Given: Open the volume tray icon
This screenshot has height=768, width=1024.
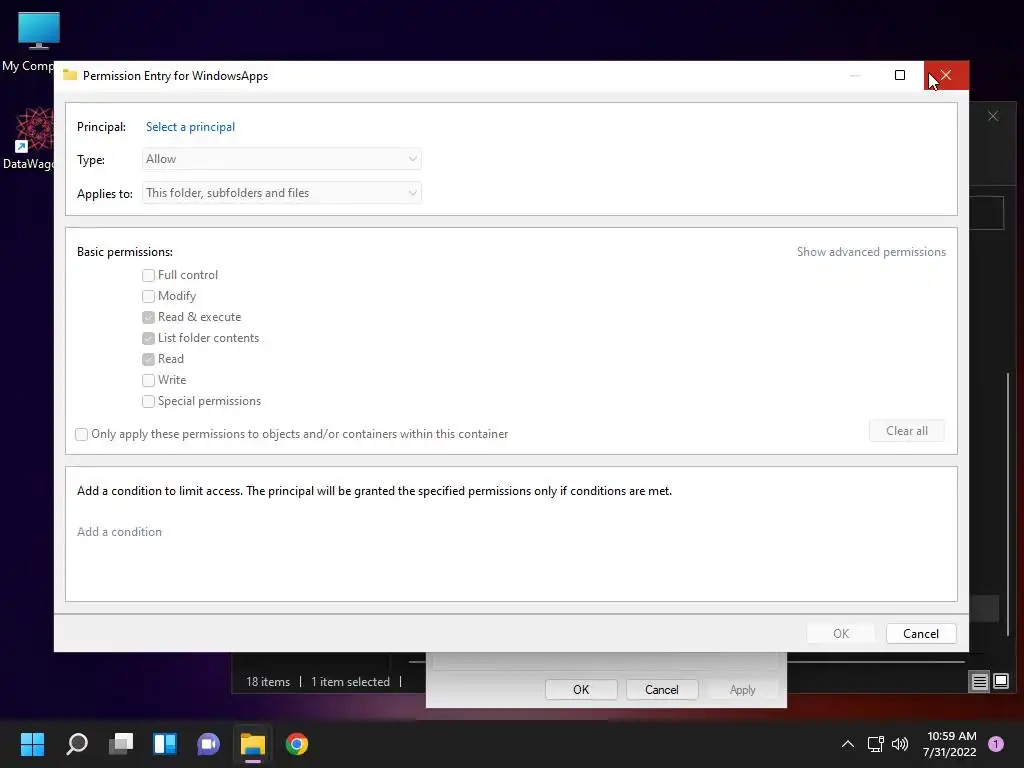Looking at the screenshot, I should click(900, 744).
